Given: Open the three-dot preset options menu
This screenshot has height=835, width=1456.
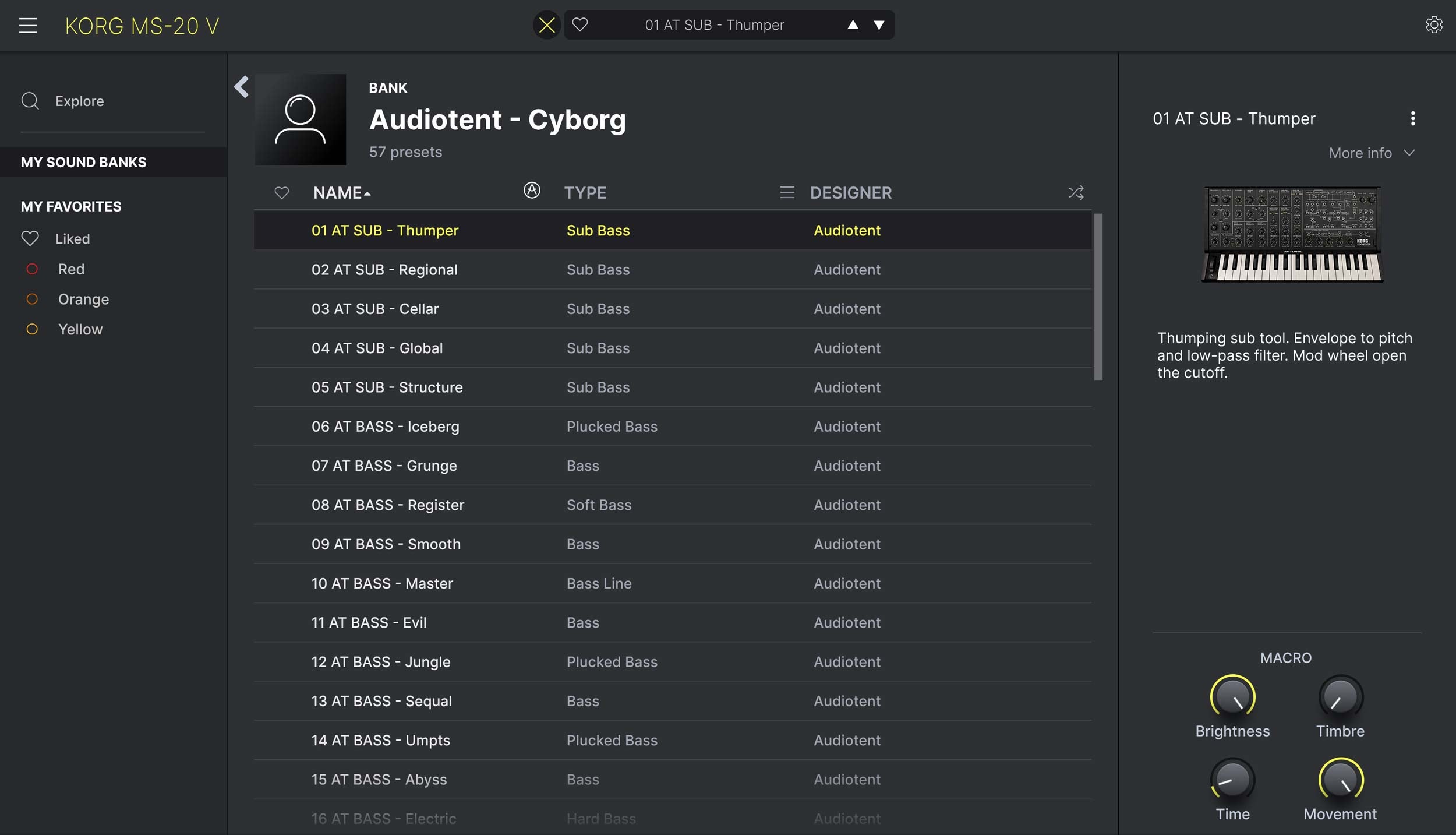Looking at the screenshot, I should point(1412,119).
